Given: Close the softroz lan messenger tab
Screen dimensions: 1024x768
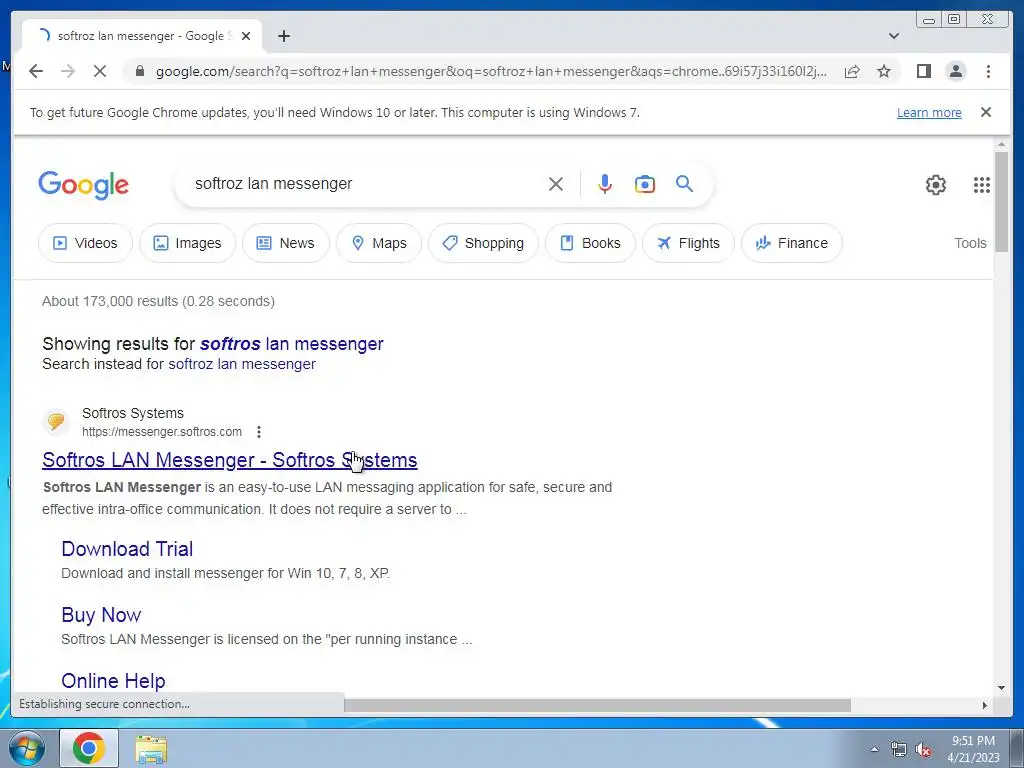Looking at the screenshot, I should (246, 36).
